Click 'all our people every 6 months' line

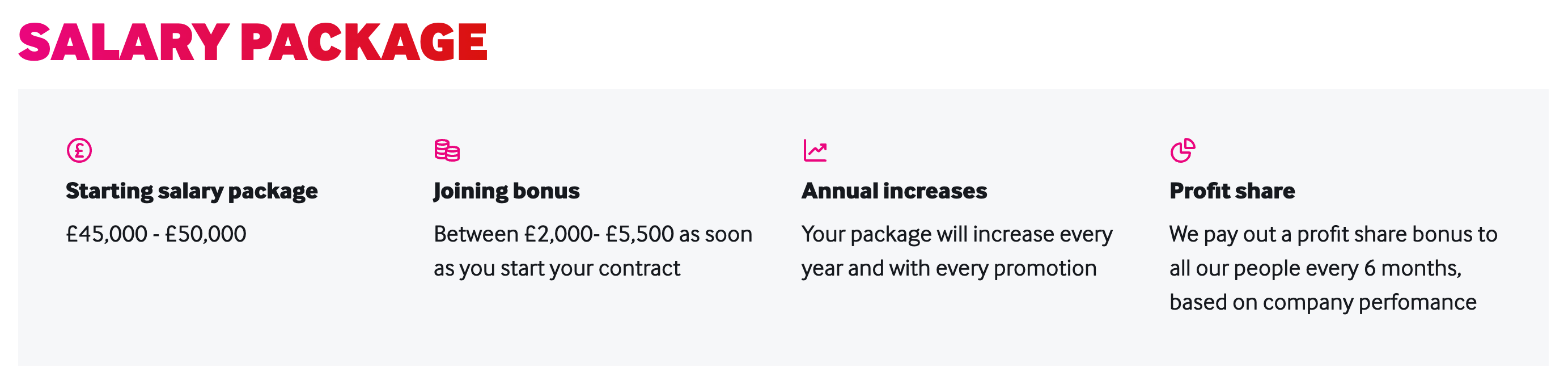pyautogui.click(x=1315, y=268)
